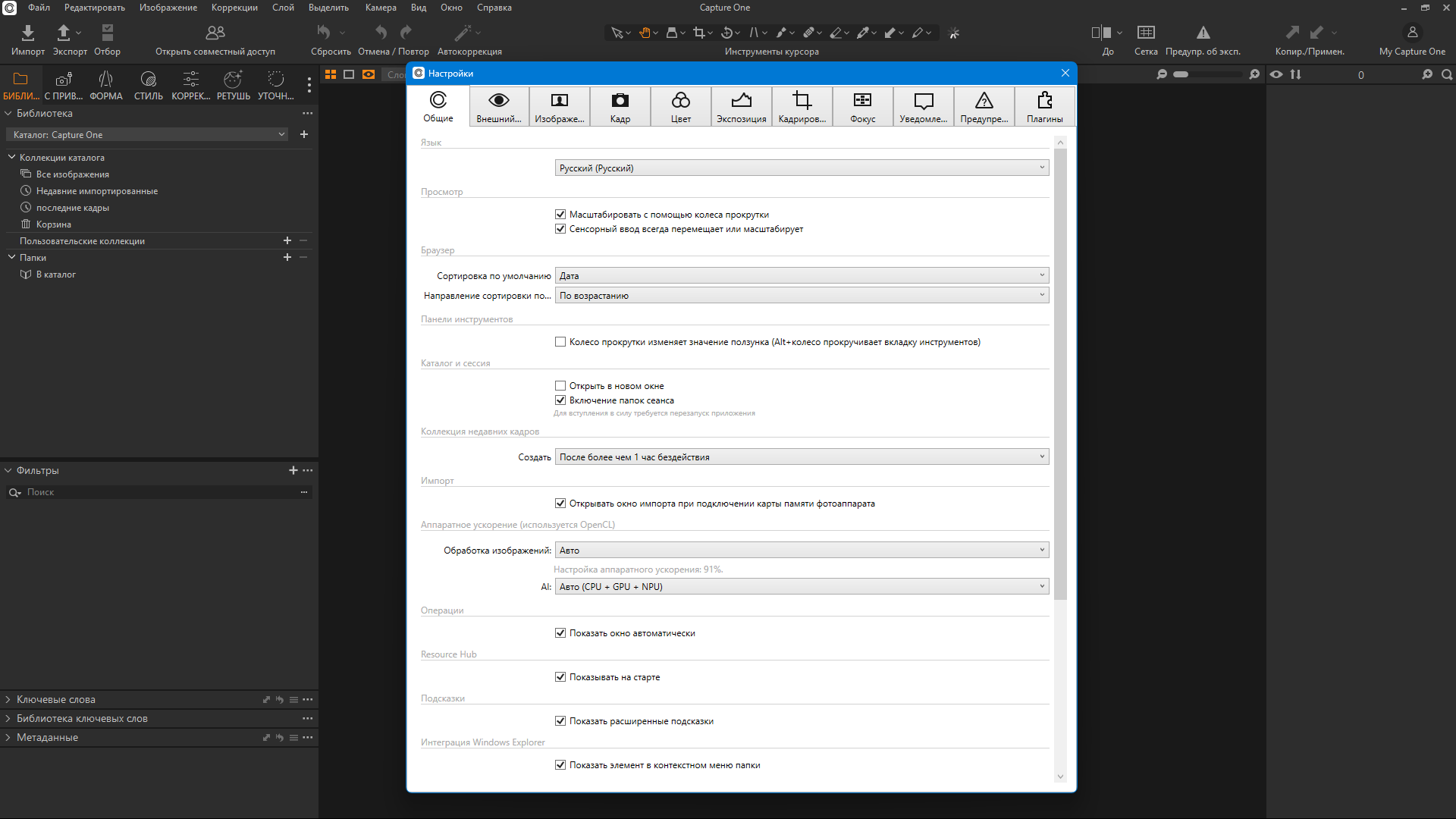Click the Автокоррекция magic wand icon
Image resolution: width=1456 pixels, height=819 pixels.
(463, 33)
